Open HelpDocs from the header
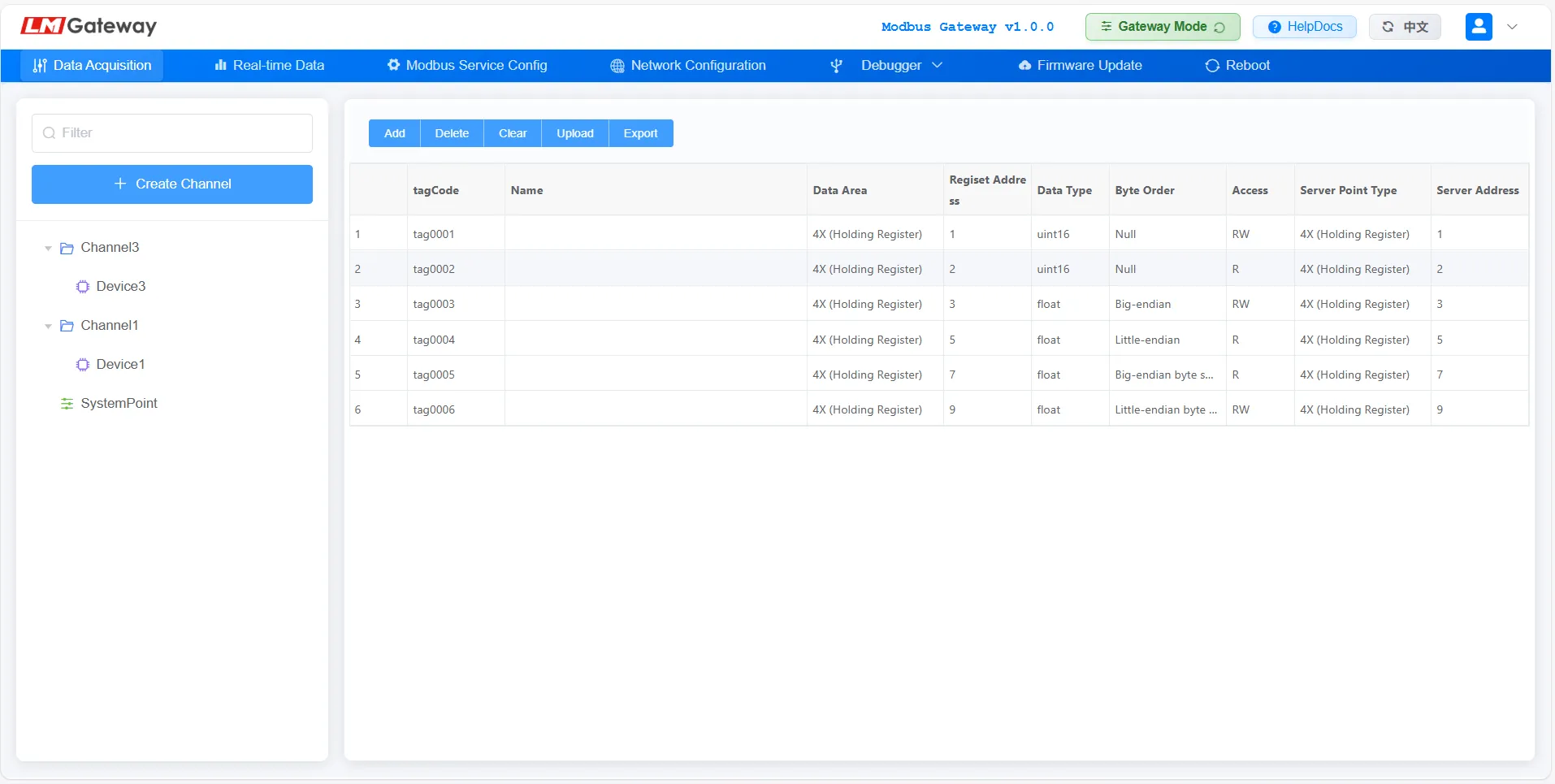 pos(1304,27)
